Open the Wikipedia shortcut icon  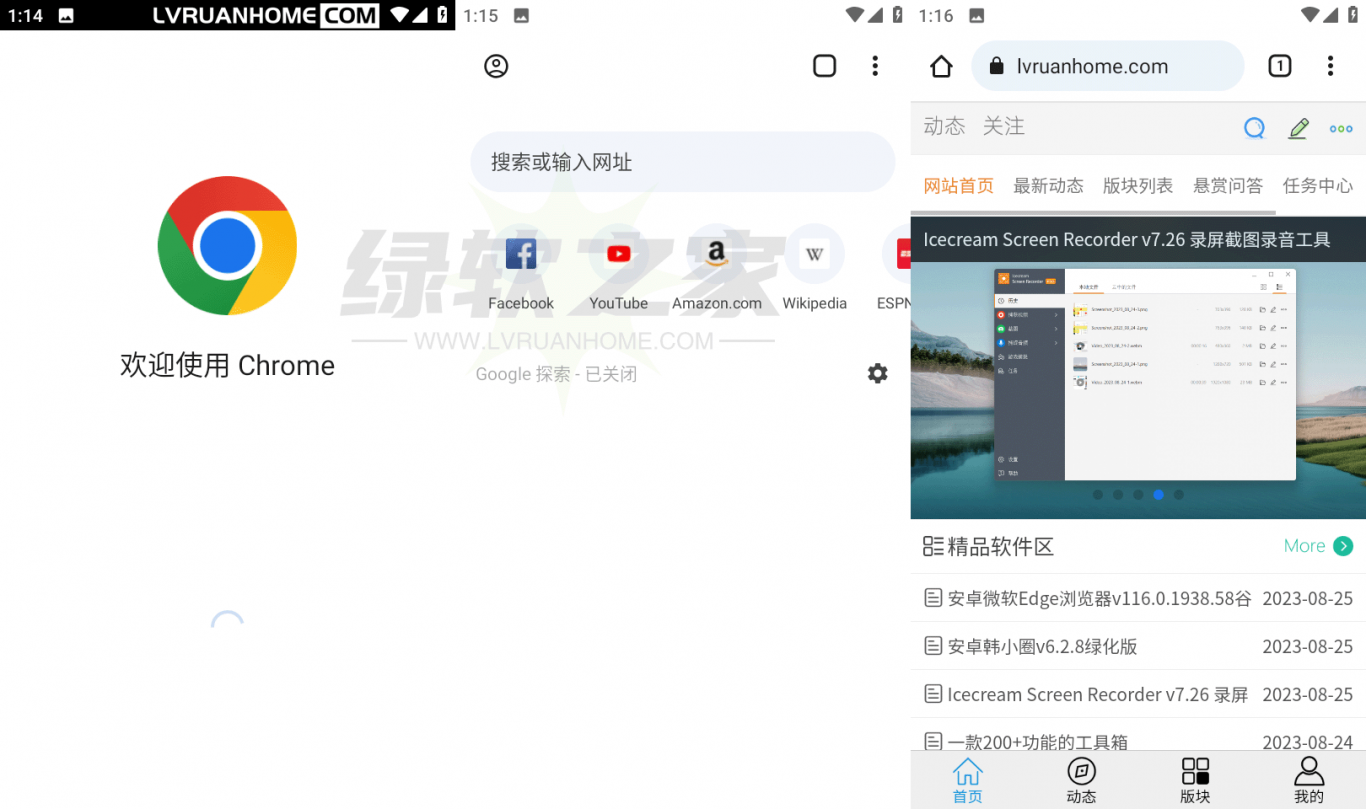point(814,254)
